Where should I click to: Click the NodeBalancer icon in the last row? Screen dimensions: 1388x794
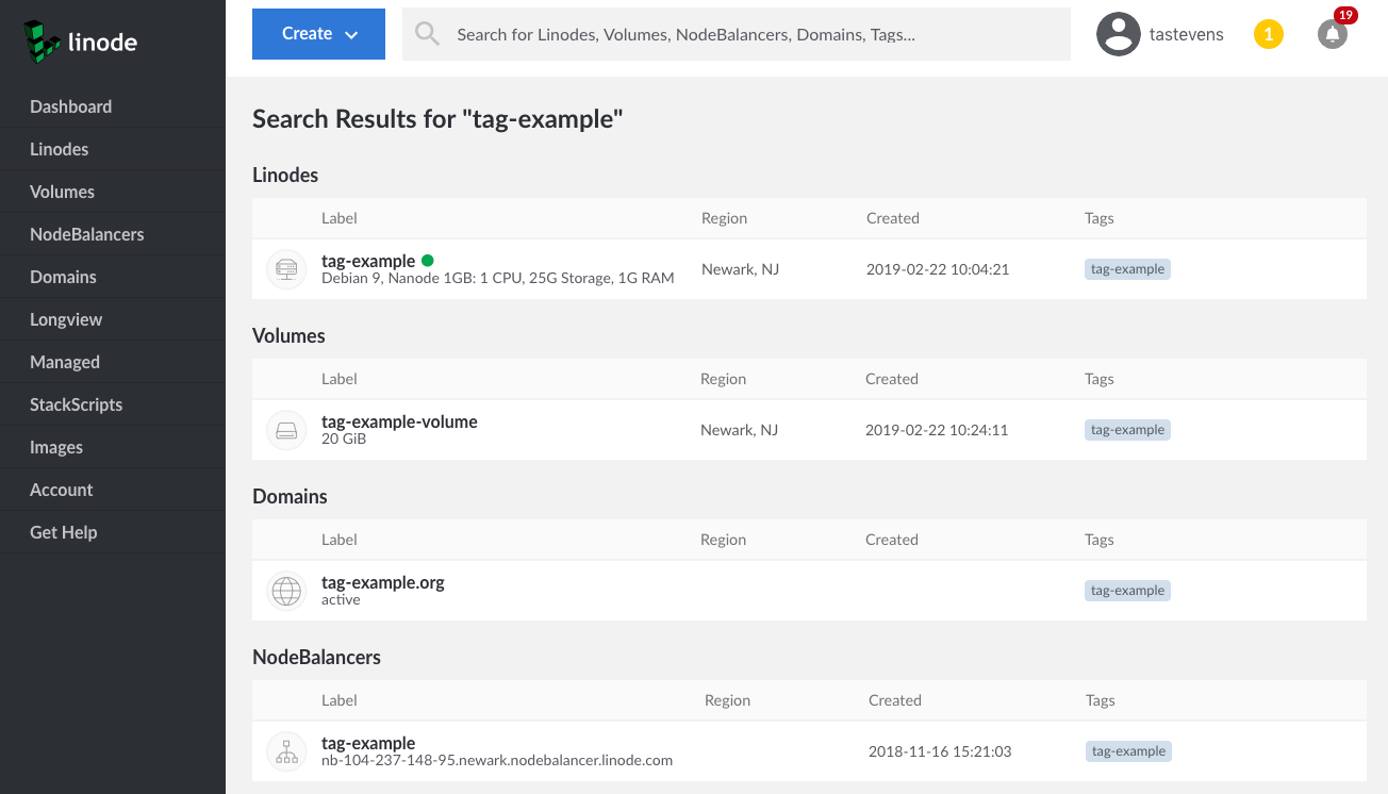(286, 751)
